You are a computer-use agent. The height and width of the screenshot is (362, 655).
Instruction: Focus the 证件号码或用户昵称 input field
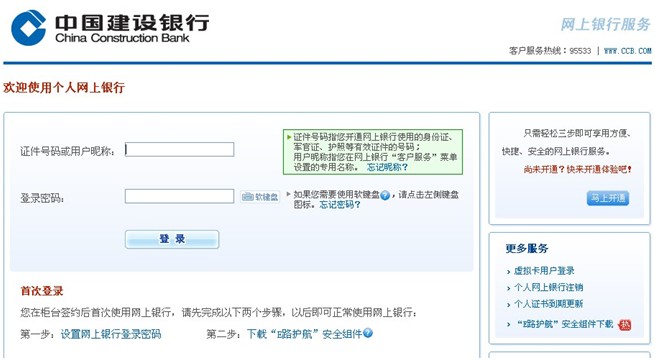point(179,149)
